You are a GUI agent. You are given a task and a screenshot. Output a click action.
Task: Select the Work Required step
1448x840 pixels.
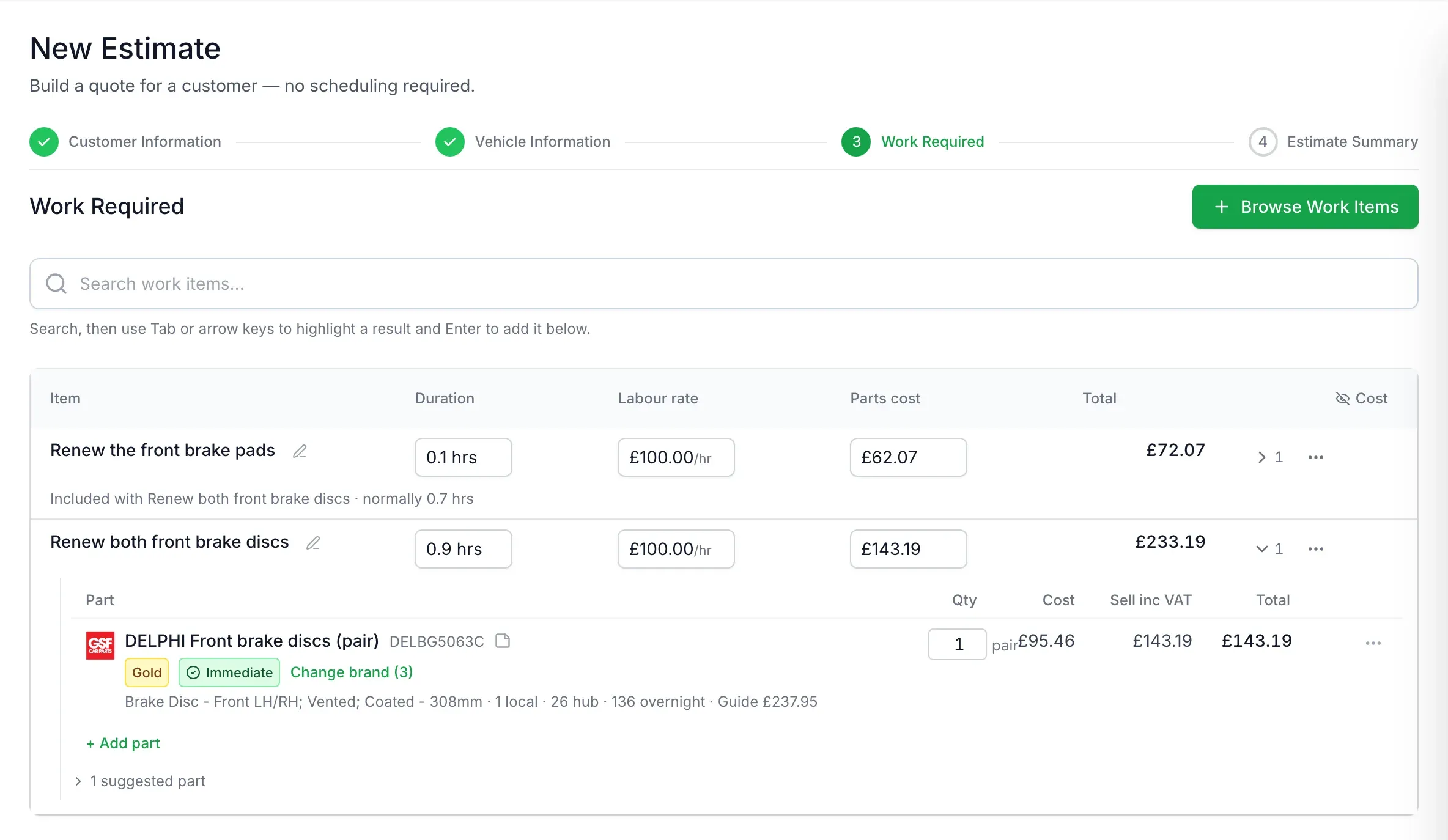click(913, 142)
